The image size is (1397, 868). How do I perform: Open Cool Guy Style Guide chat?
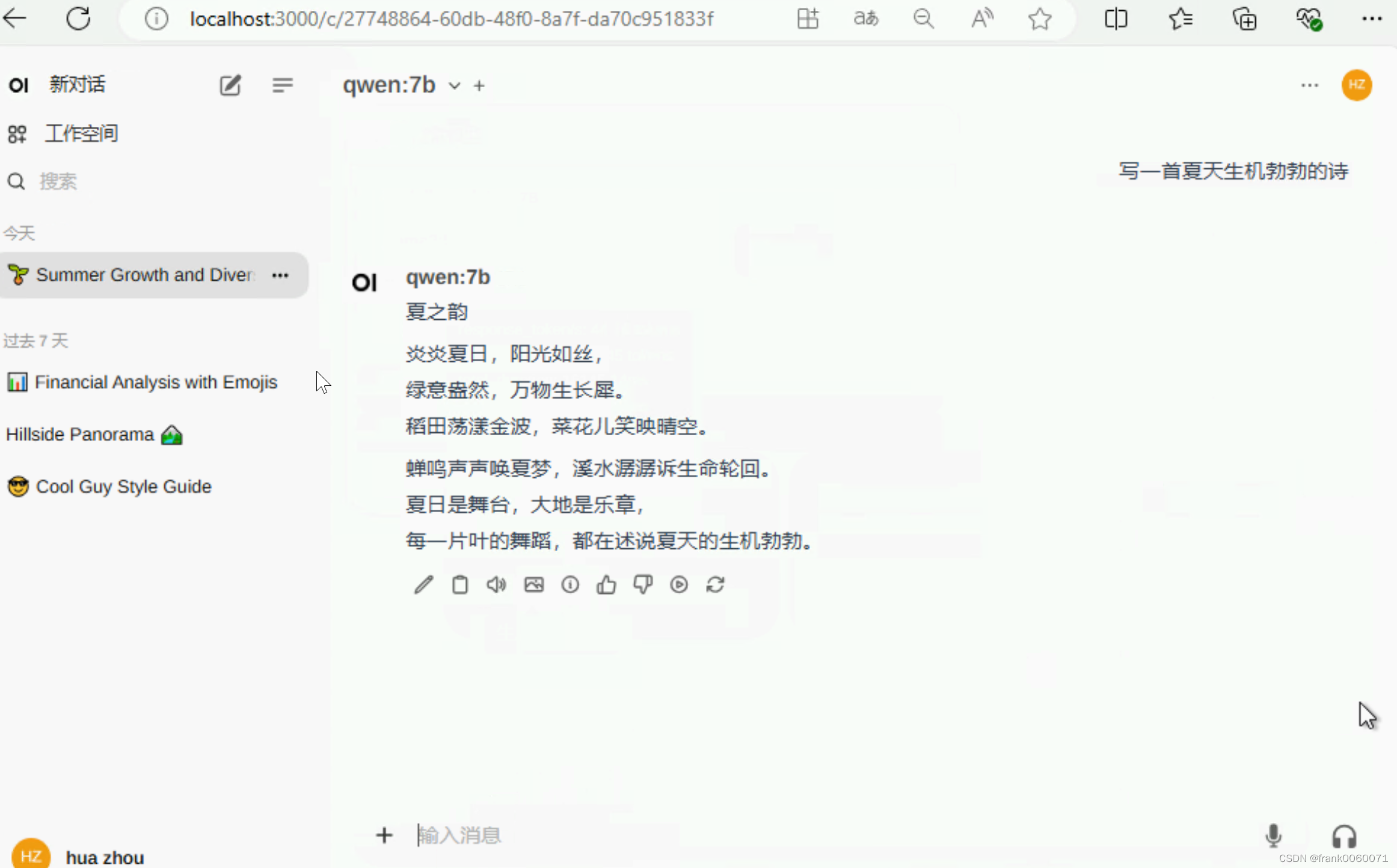coord(123,486)
